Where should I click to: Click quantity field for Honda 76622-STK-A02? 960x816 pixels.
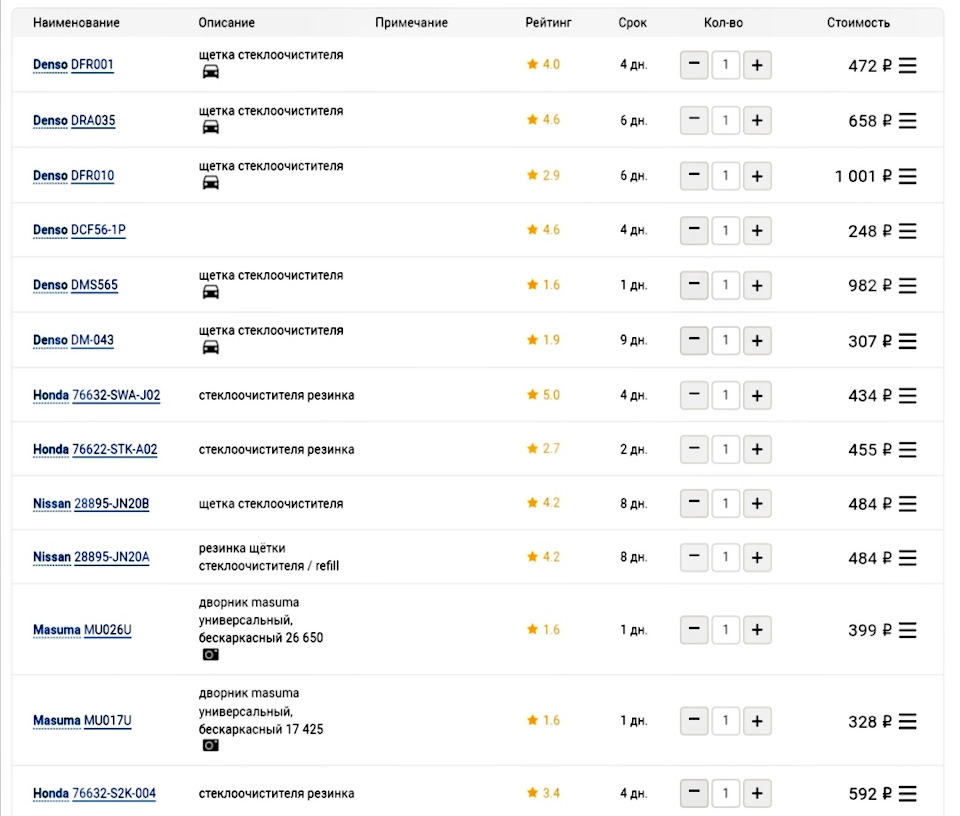click(726, 449)
